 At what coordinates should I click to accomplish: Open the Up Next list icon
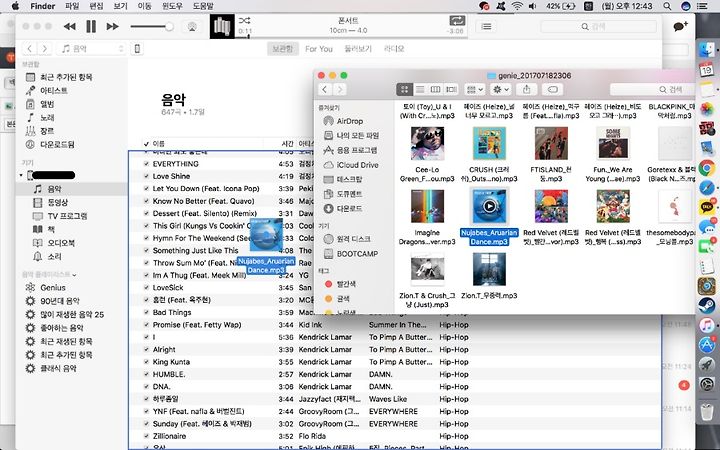pyautogui.click(x=486, y=27)
